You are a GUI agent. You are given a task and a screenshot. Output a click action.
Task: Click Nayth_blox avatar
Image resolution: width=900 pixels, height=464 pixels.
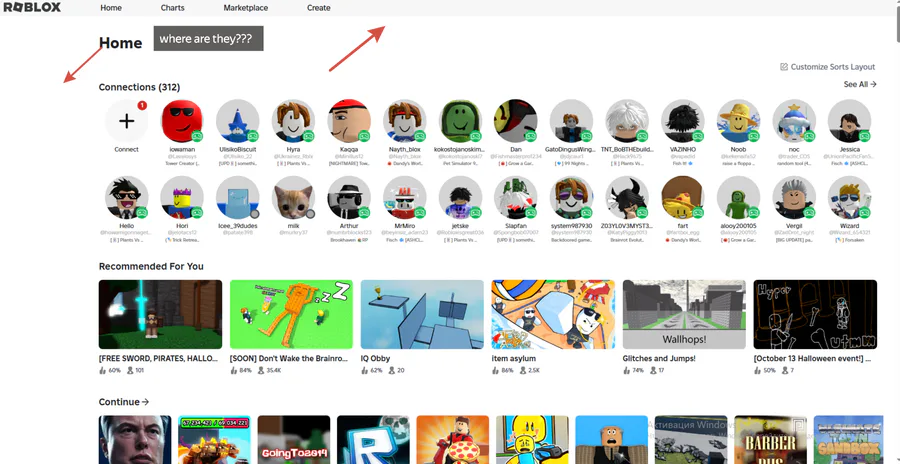405,121
